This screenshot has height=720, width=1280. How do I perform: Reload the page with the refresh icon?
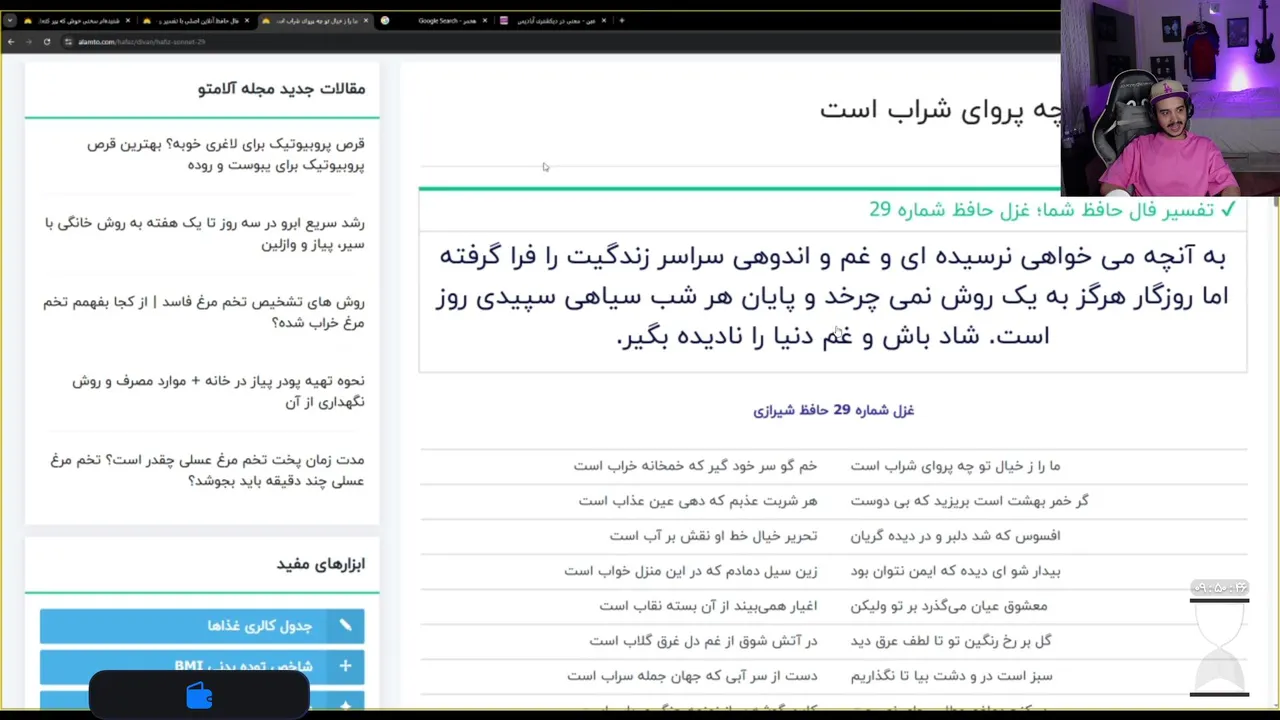[x=47, y=42]
